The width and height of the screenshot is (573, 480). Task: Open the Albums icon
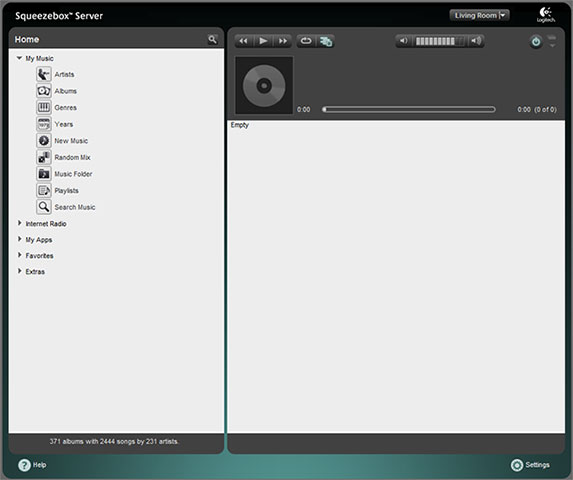pos(44,91)
